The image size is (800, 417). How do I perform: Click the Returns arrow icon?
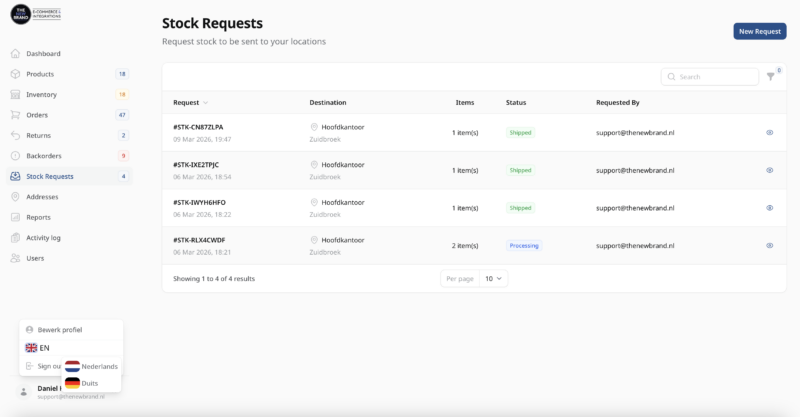(x=15, y=135)
